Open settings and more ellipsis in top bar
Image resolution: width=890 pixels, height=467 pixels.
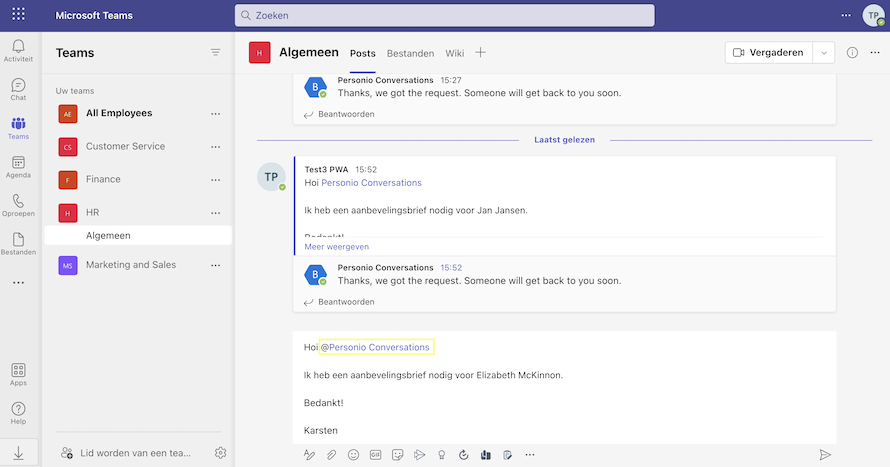click(x=846, y=15)
